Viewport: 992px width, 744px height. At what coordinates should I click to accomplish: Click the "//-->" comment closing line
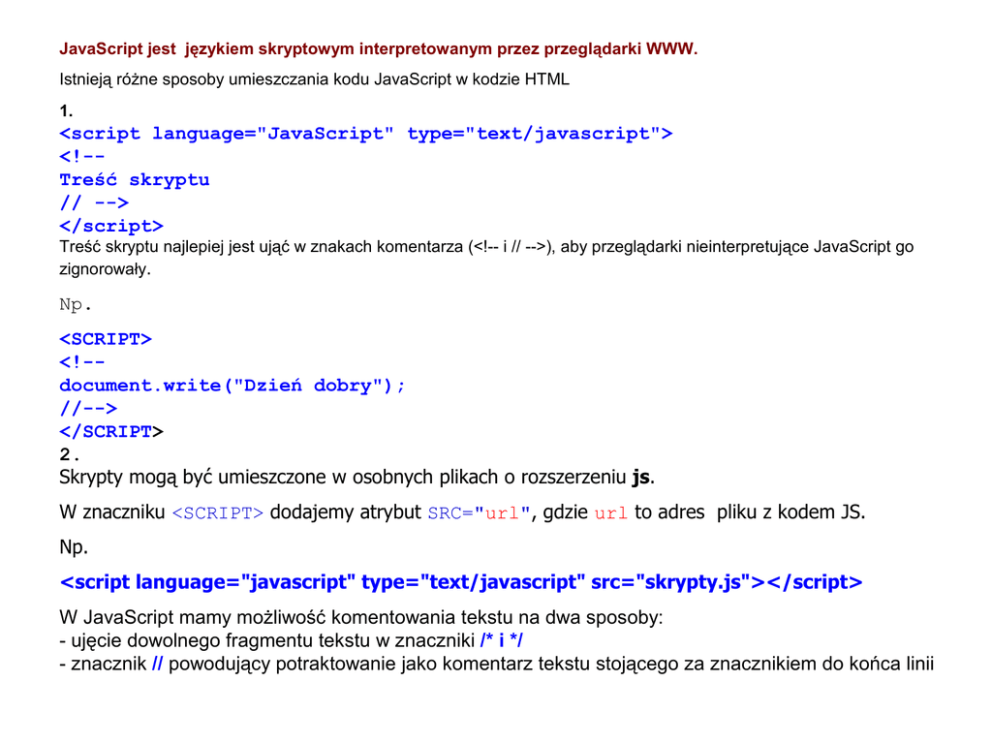pos(88,408)
